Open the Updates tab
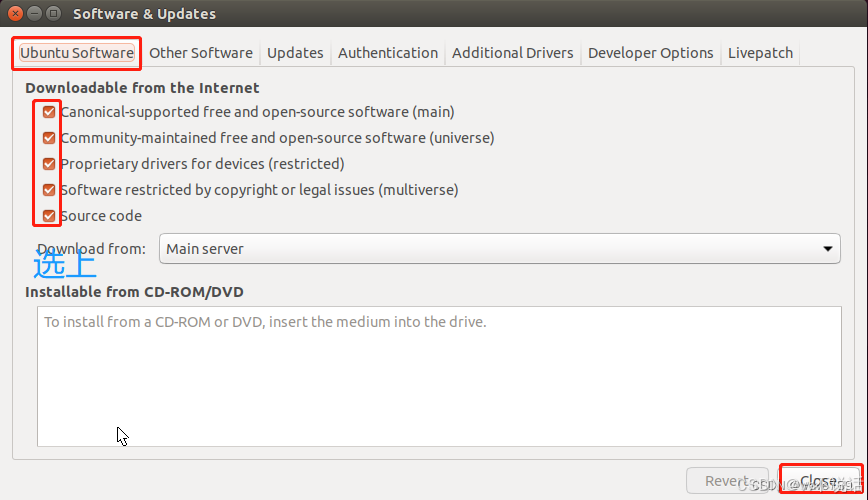This screenshot has width=868, height=500. tap(295, 53)
